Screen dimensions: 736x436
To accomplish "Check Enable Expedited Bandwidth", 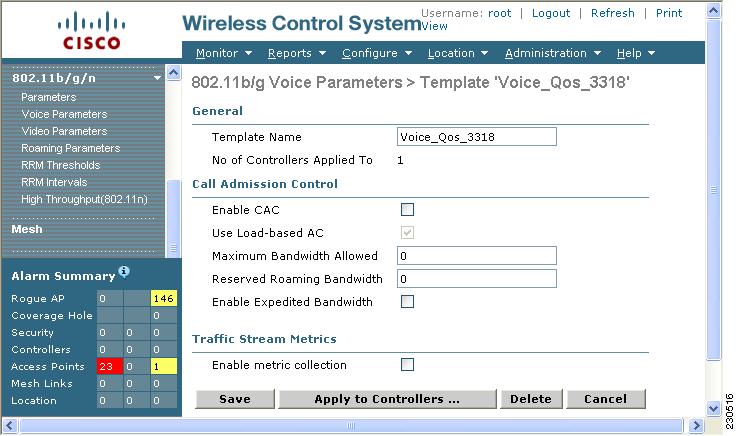I will 407,301.
